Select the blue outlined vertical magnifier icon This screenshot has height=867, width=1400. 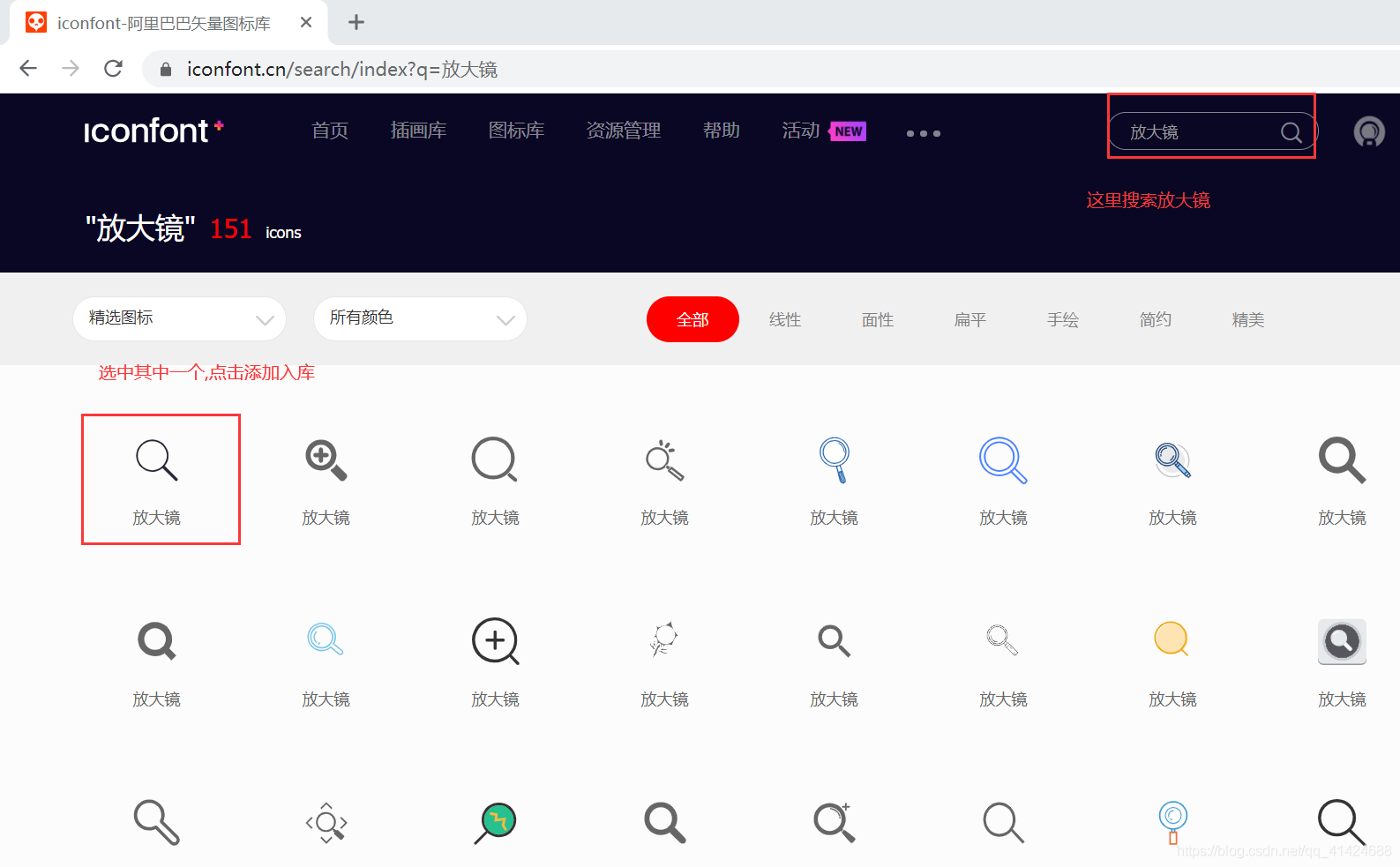pyautogui.click(x=835, y=460)
